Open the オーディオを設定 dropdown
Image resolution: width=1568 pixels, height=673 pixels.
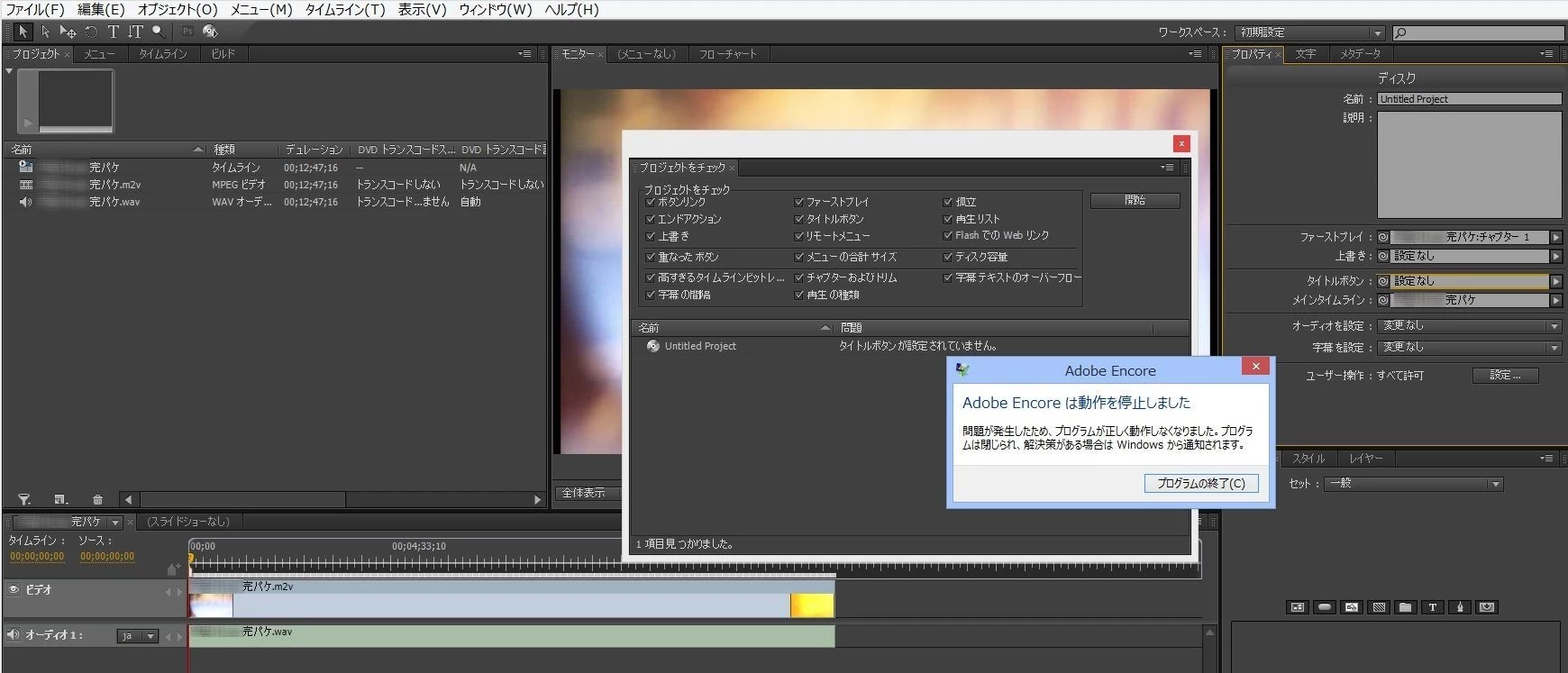pos(1471,325)
